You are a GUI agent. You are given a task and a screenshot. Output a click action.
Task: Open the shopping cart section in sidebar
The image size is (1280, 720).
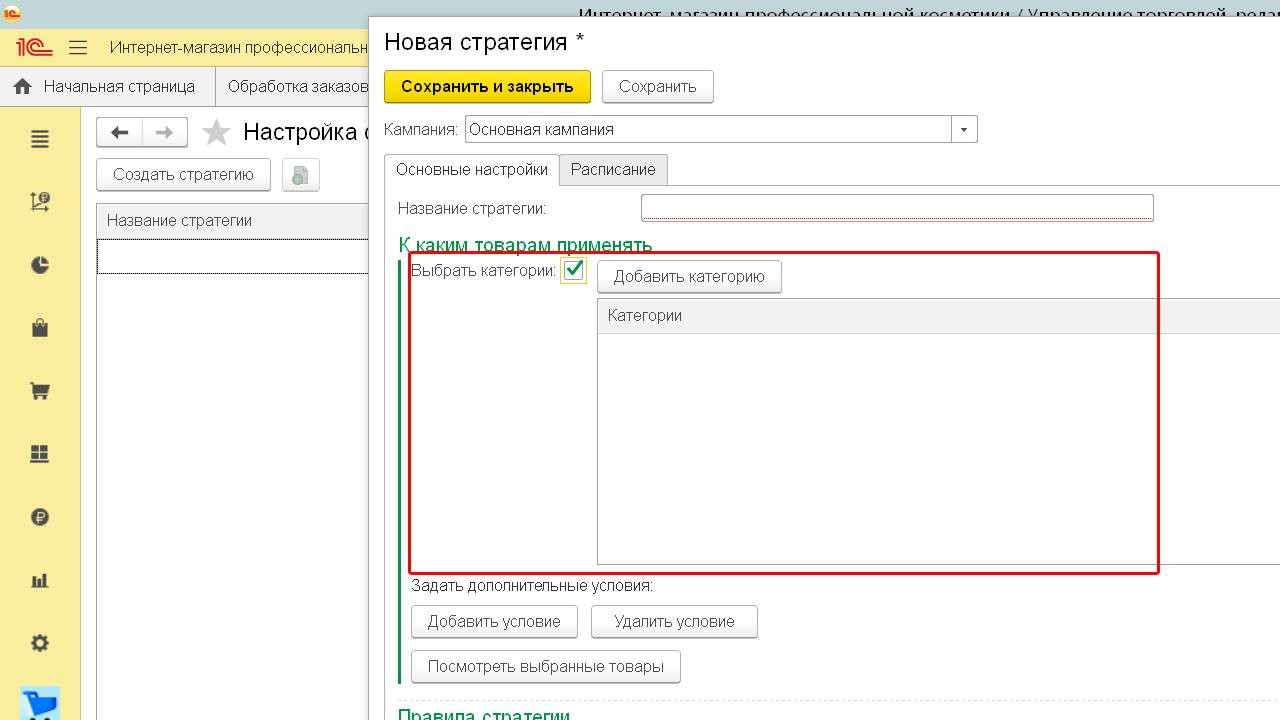click(x=40, y=391)
